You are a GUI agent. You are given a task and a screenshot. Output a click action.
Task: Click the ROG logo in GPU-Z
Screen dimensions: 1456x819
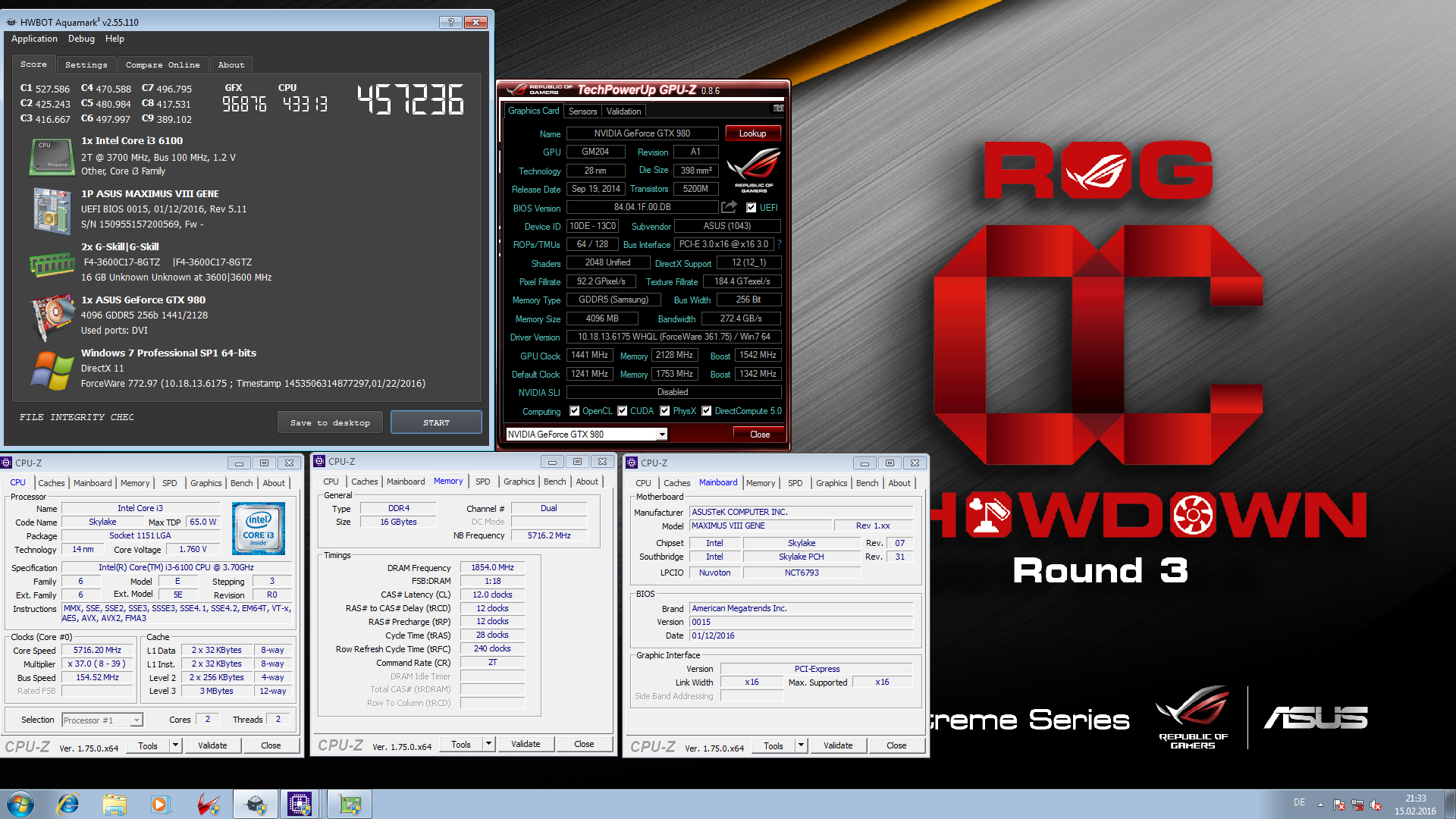(753, 170)
